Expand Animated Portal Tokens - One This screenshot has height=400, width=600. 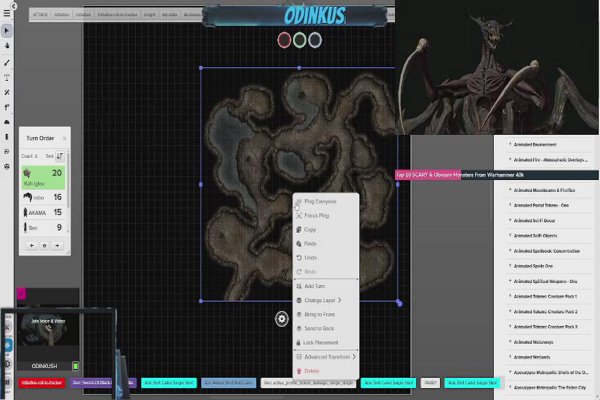(549, 205)
